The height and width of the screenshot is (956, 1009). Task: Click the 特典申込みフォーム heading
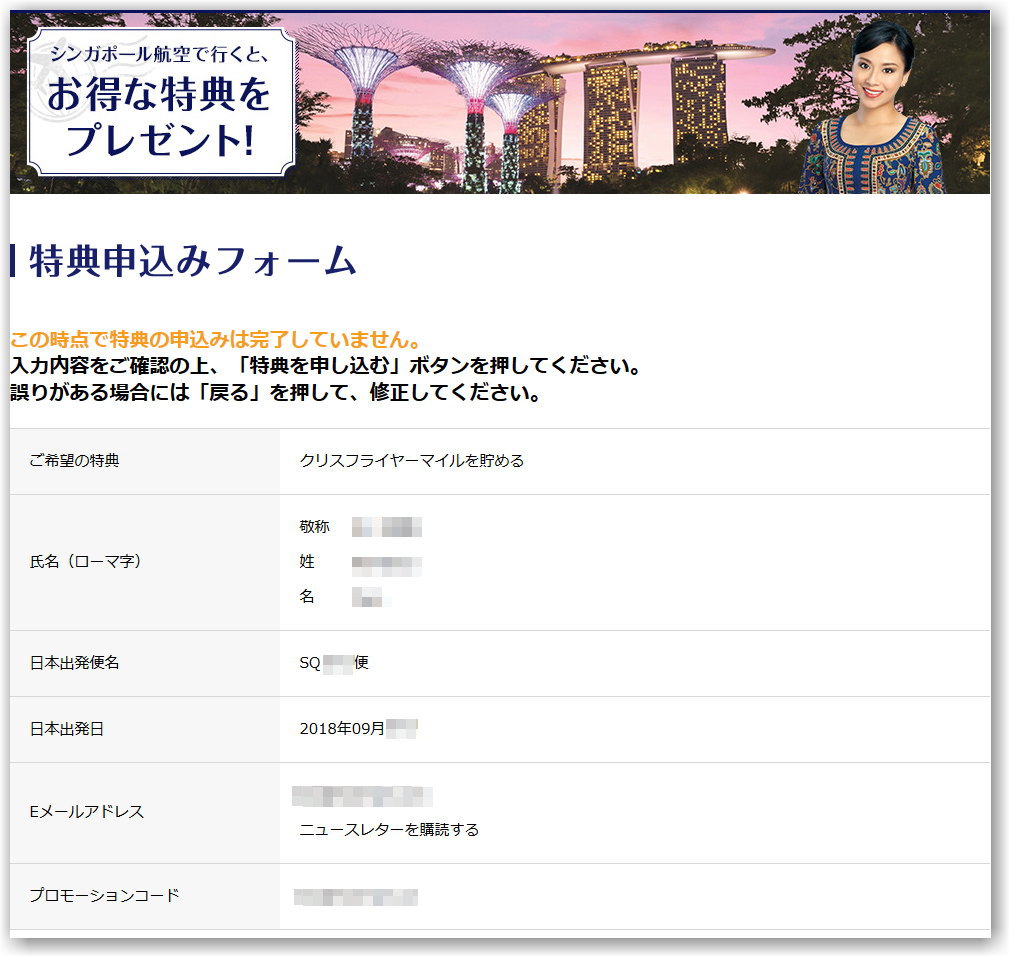click(192, 261)
